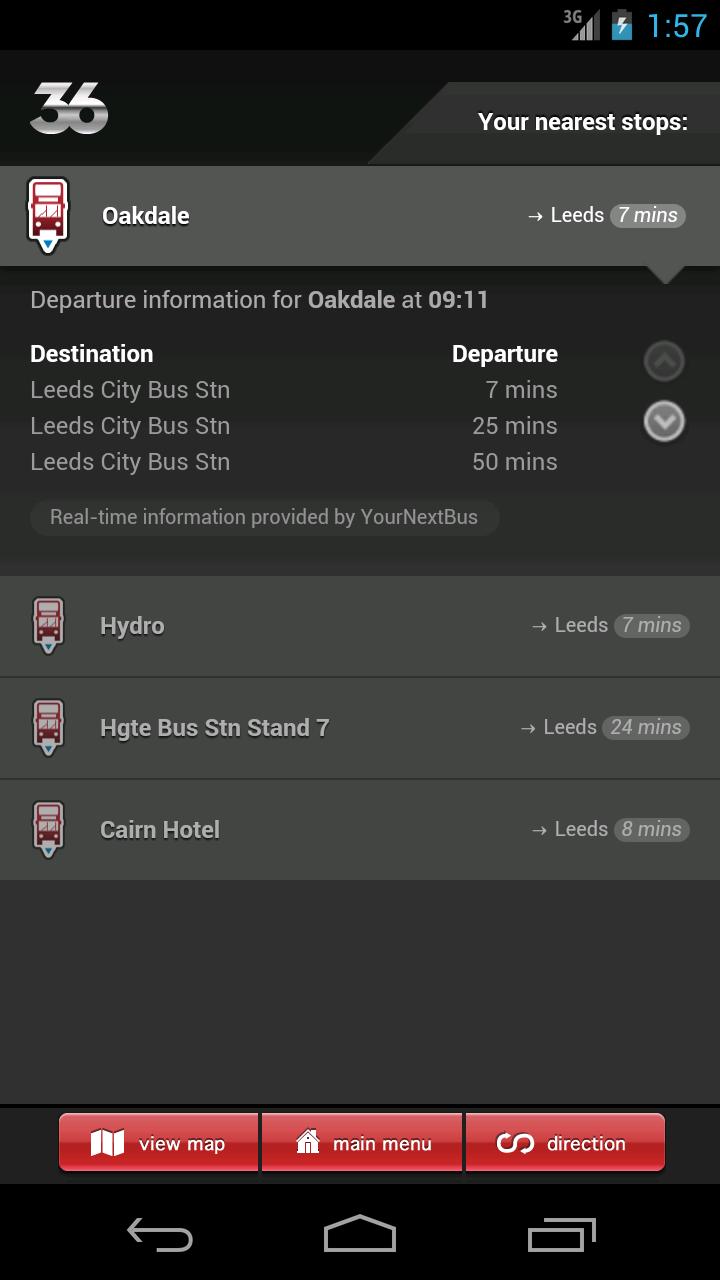The image size is (720, 1280).
Task: Go to main menu button
Action: point(362,1143)
